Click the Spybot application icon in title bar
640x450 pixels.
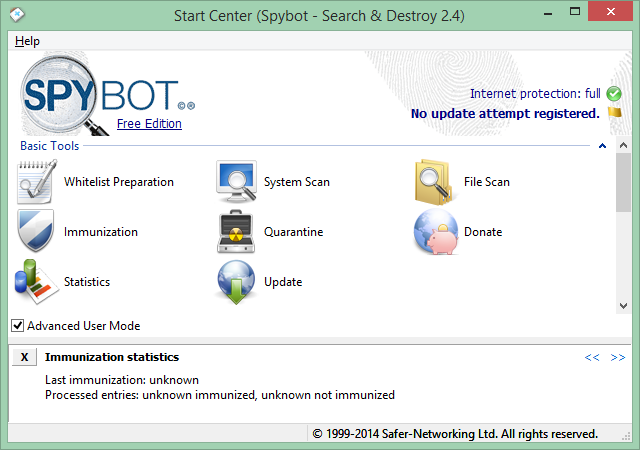point(17,15)
